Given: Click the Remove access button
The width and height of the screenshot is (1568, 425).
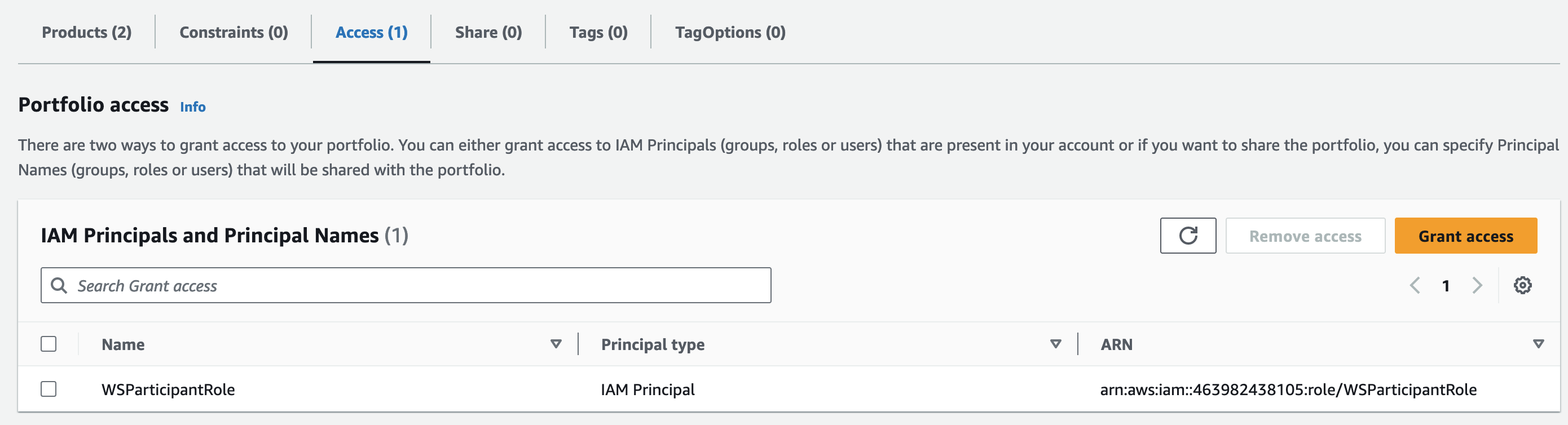Looking at the screenshot, I should pos(1305,235).
